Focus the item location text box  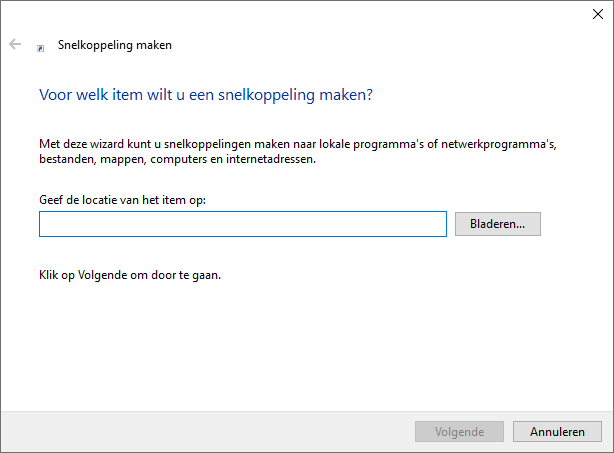point(243,224)
